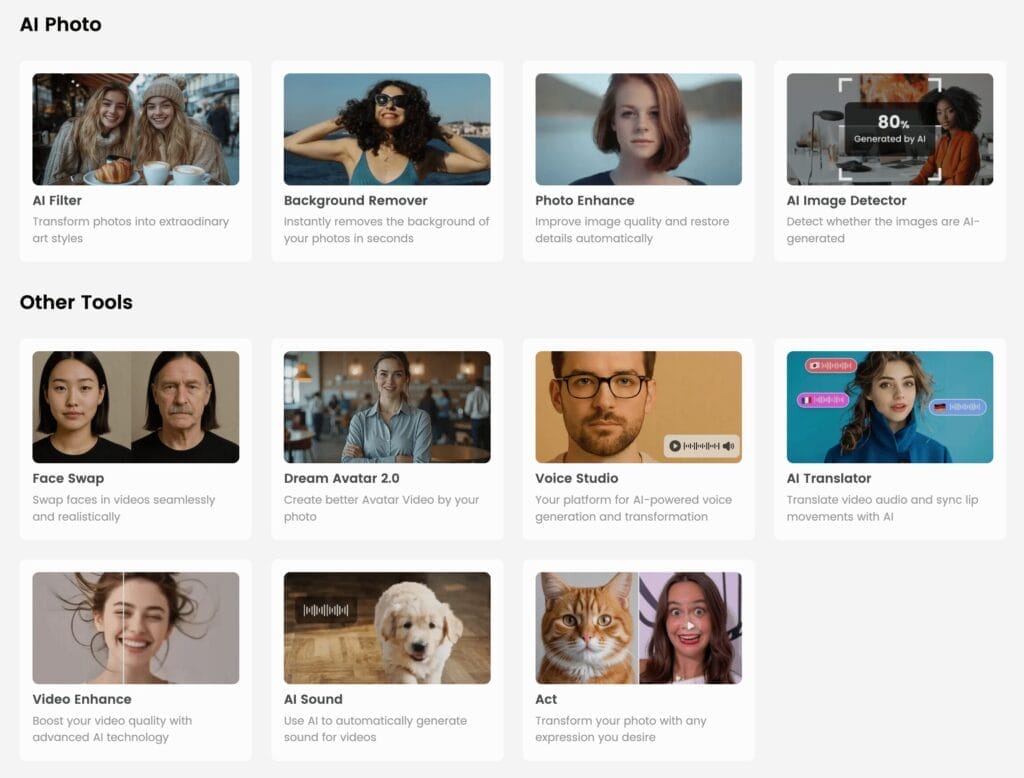Click the 80% Generated by AI badge

(889, 129)
